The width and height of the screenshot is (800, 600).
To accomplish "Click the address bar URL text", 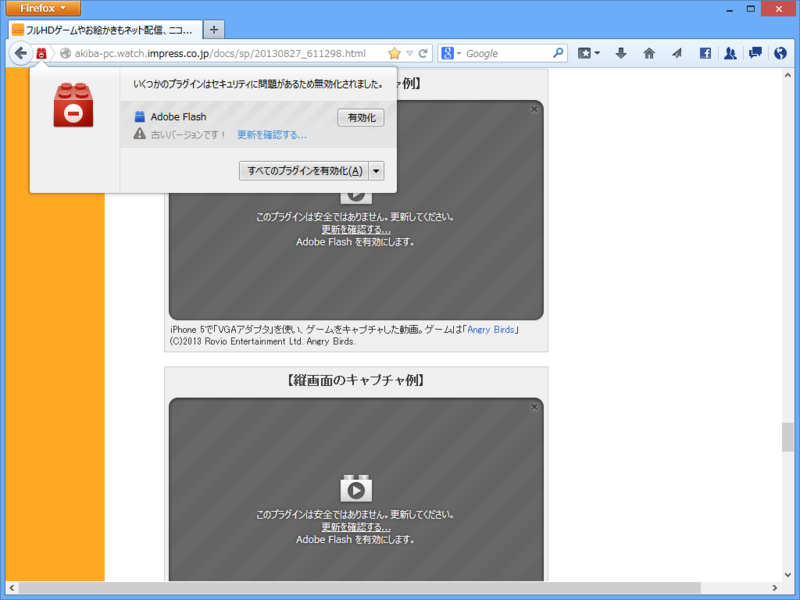I will [x=220, y=54].
